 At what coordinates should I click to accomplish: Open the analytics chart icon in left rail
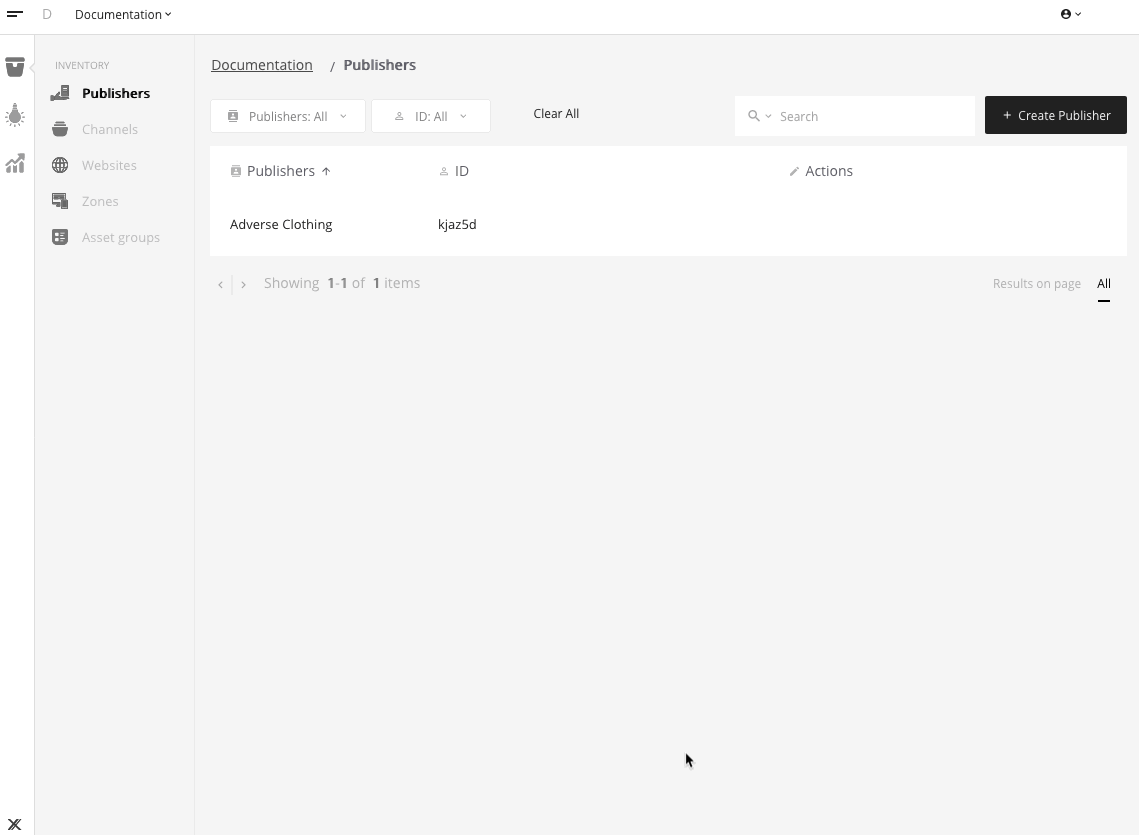[15, 164]
